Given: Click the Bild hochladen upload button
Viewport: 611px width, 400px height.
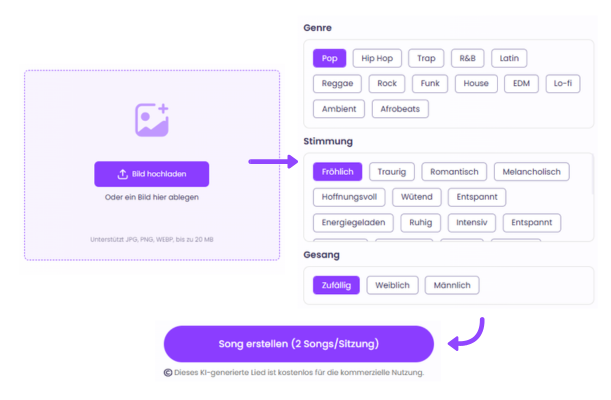Looking at the screenshot, I should tap(152, 174).
